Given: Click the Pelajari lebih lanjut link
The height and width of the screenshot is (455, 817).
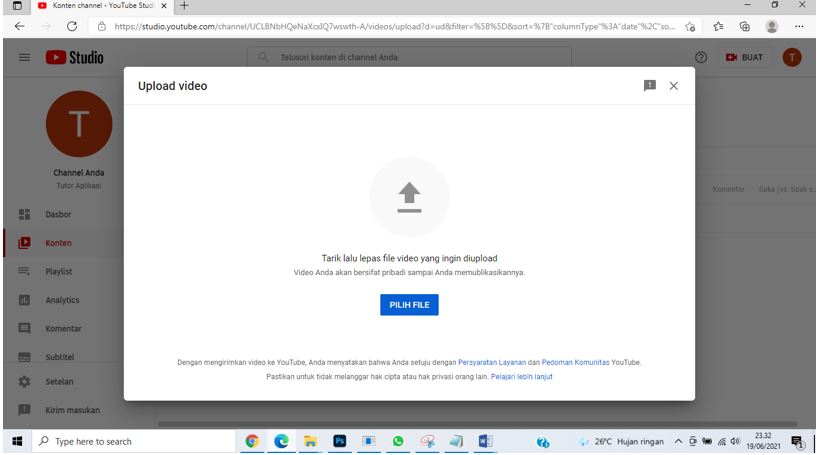Looking at the screenshot, I should [x=521, y=377].
